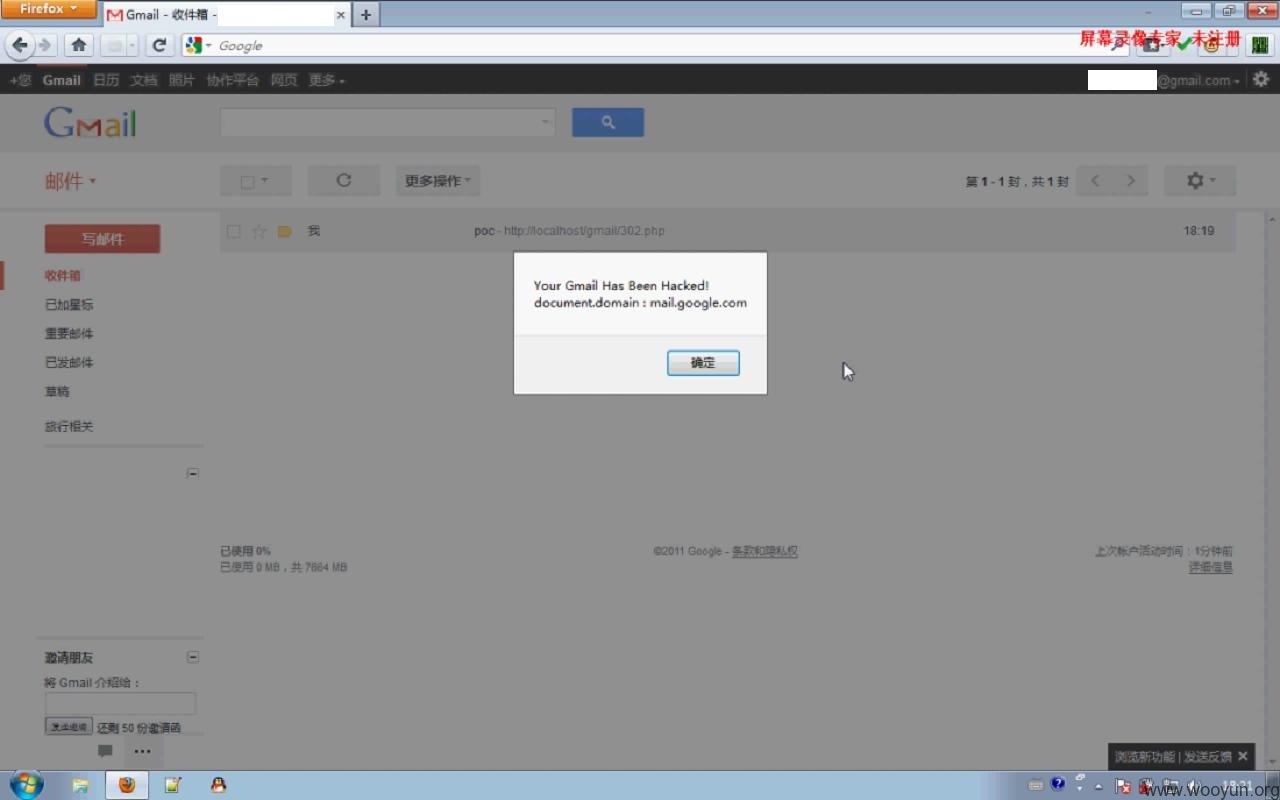Click the Gmail logo

(90, 123)
